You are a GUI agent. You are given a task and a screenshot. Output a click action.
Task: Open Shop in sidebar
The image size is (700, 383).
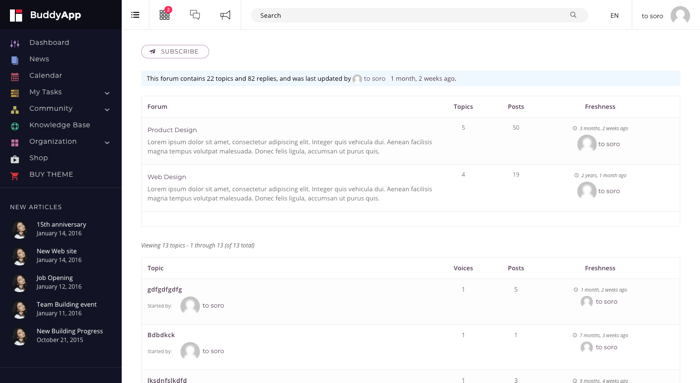tap(38, 158)
